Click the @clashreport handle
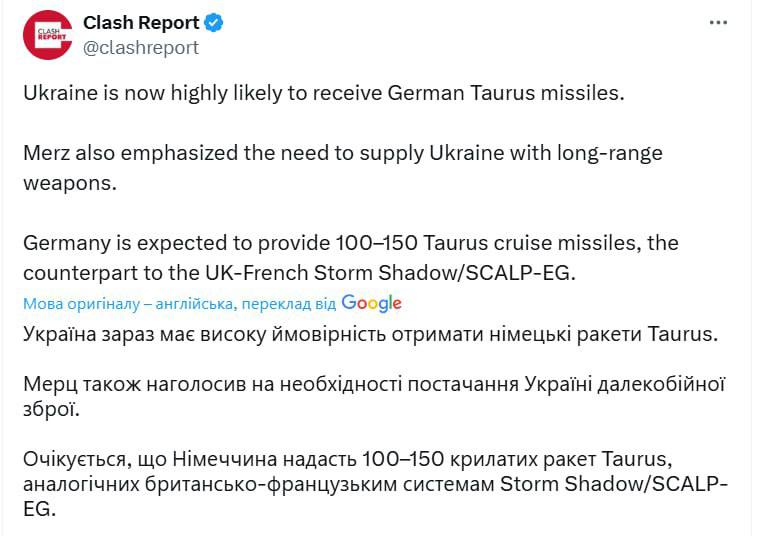777x536 pixels. 140,47
